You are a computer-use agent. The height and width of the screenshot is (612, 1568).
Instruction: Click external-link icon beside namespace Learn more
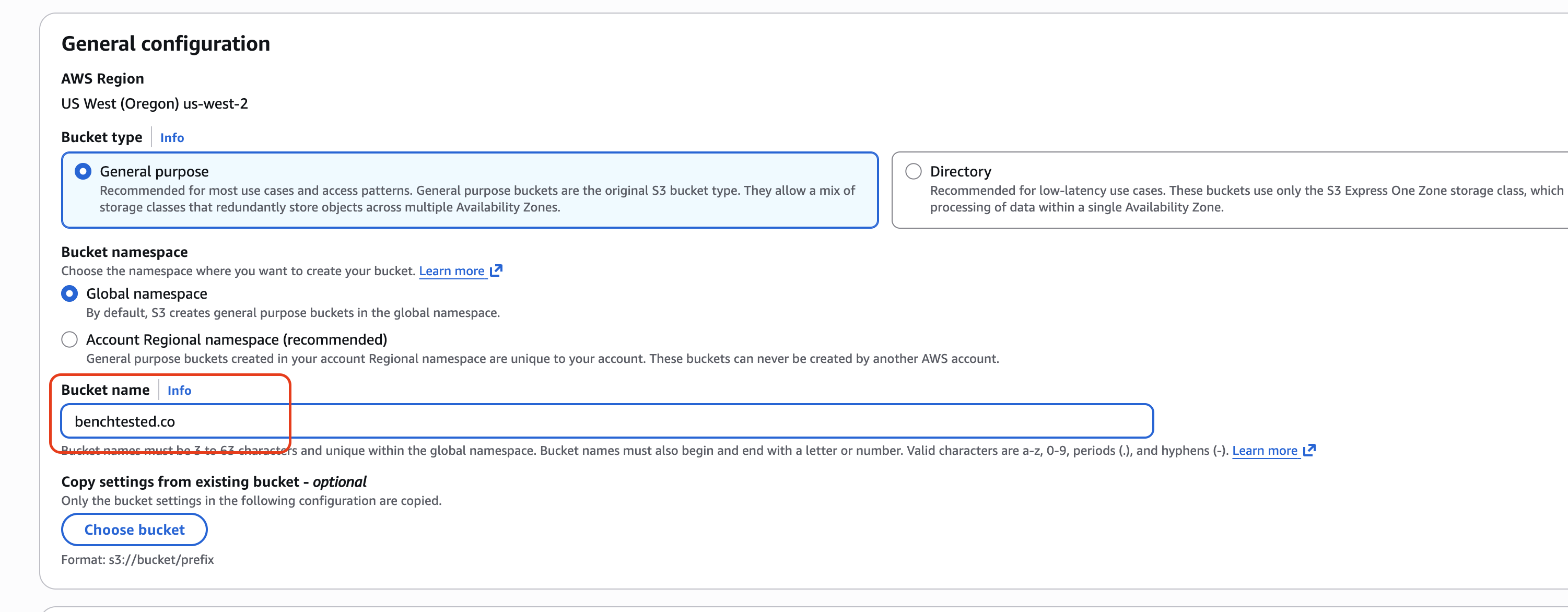pyautogui.click(x=496, y=270)
